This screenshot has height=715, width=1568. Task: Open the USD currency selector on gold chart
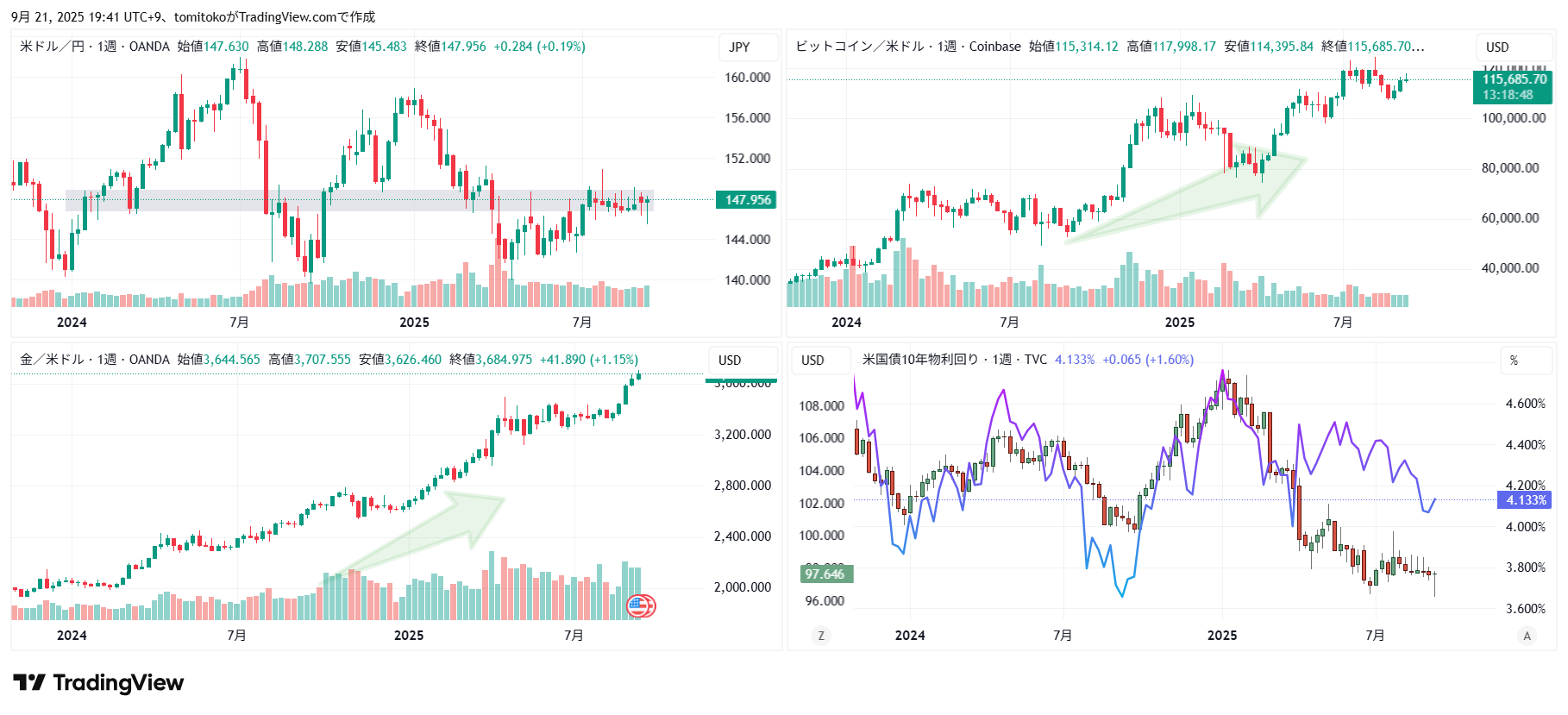click(730, 361)
